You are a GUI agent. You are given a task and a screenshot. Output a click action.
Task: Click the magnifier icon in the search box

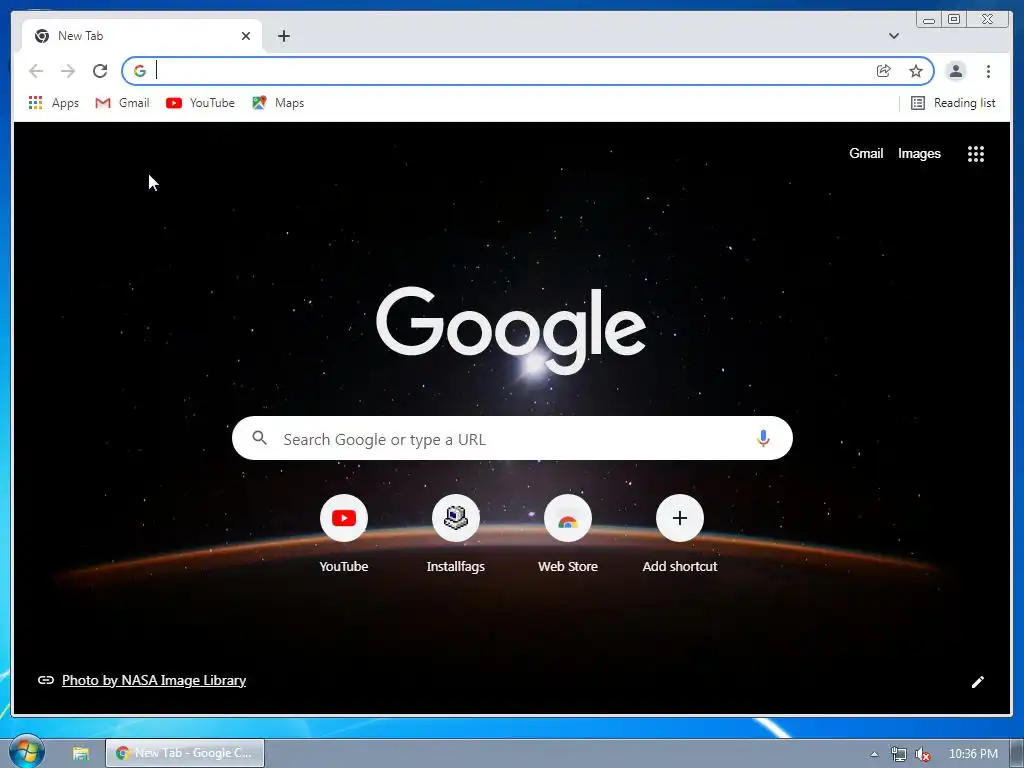point(259,438)
